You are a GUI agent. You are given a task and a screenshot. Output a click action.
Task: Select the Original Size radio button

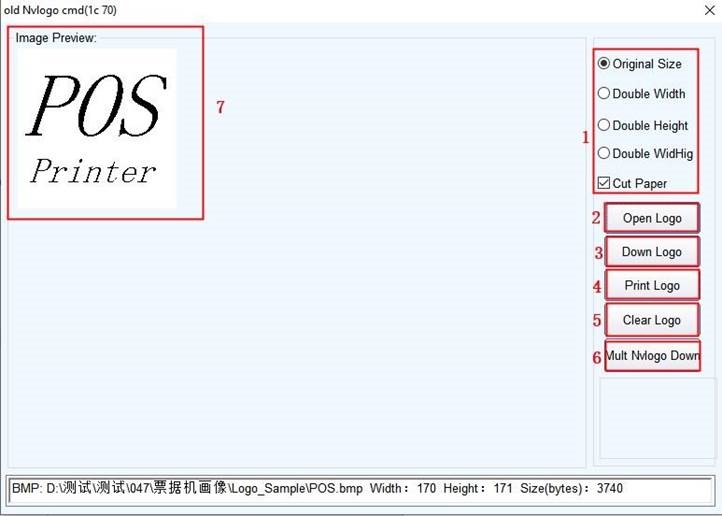(604, 64)
